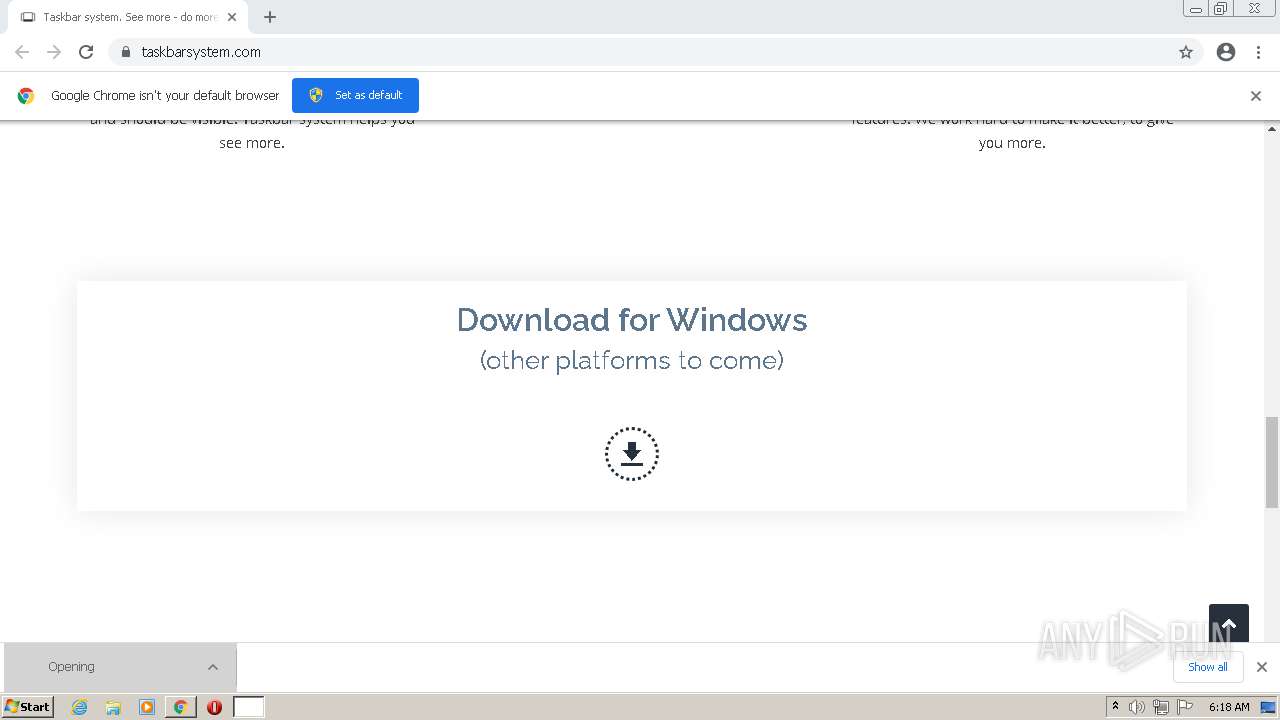Click the site lock icon
This screenshot has width=1280, height=720.
125,52
